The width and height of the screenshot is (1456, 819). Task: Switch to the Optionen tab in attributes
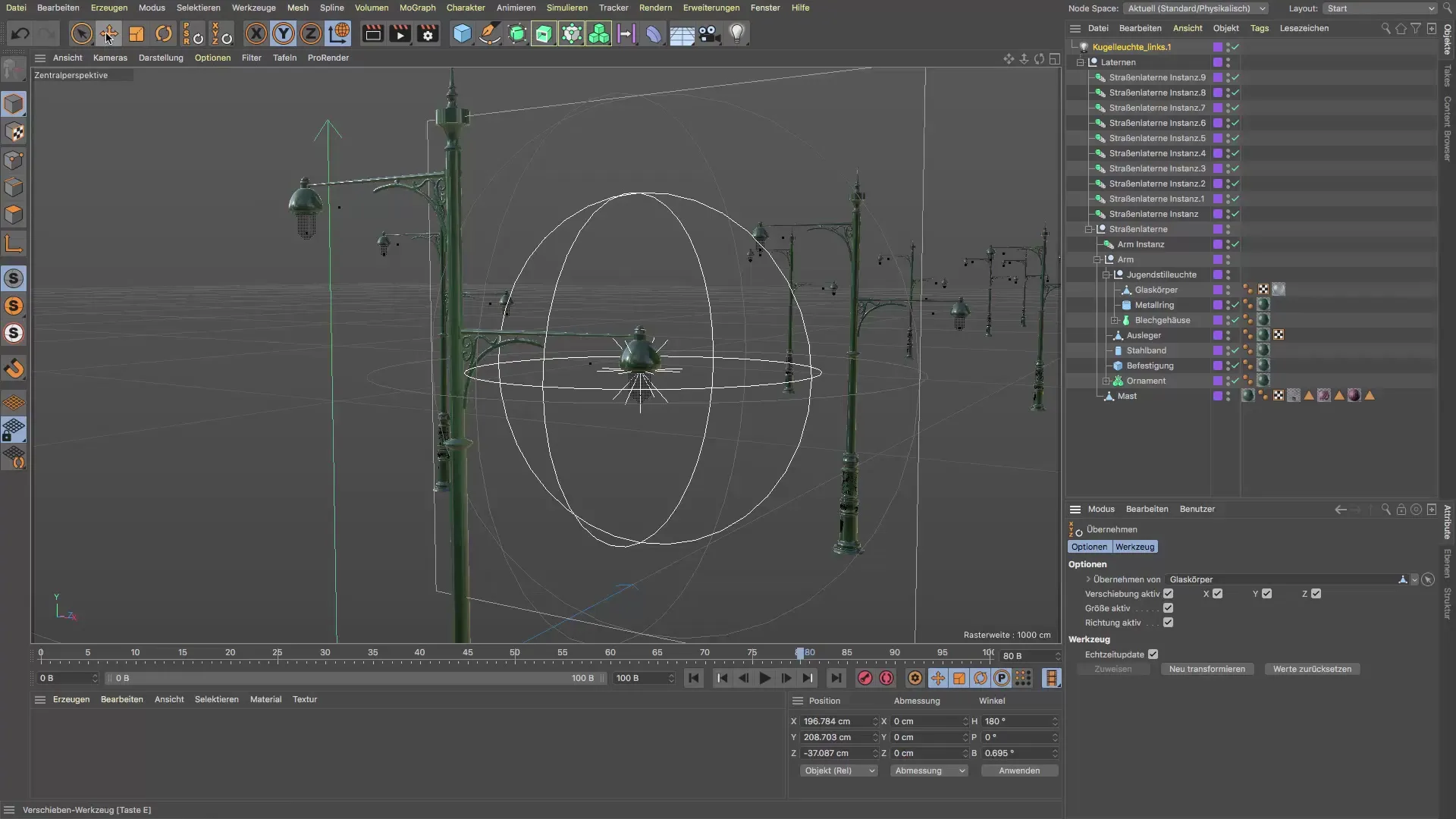[1090, 547]
